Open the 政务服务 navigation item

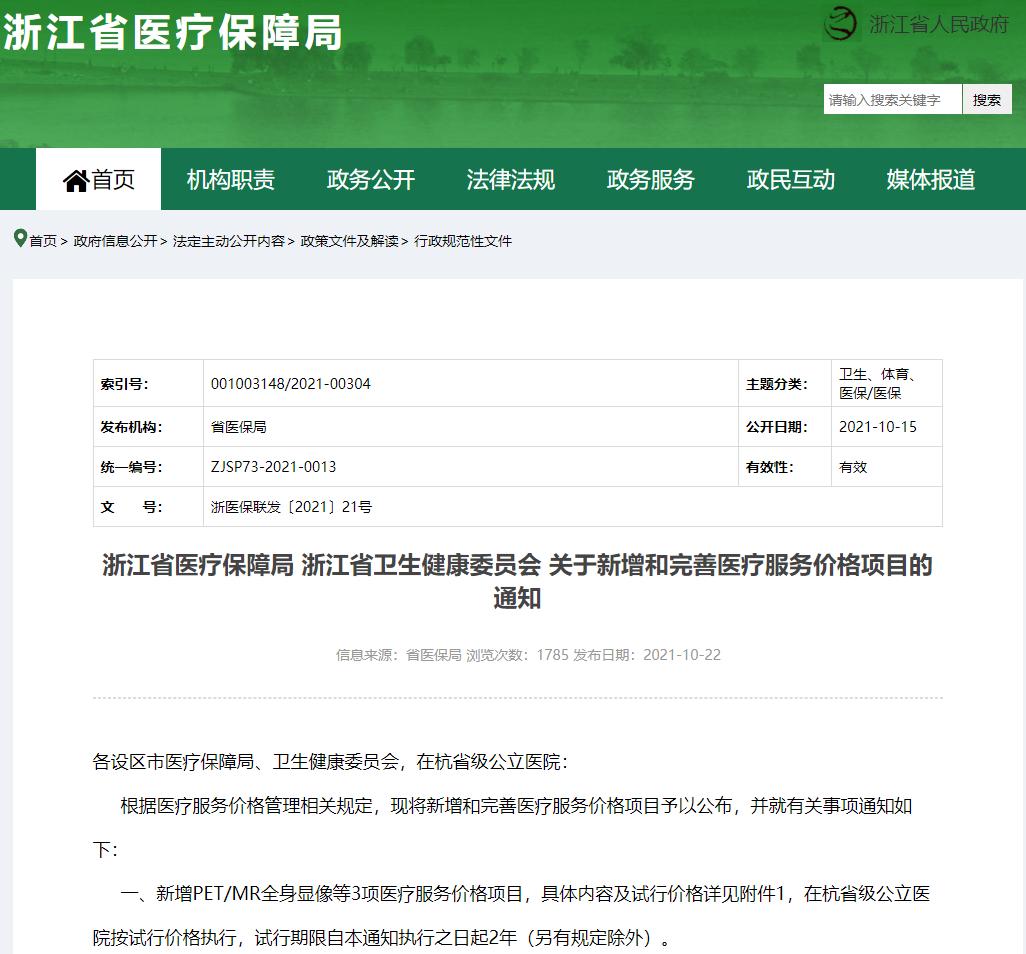tap(650, 178)
